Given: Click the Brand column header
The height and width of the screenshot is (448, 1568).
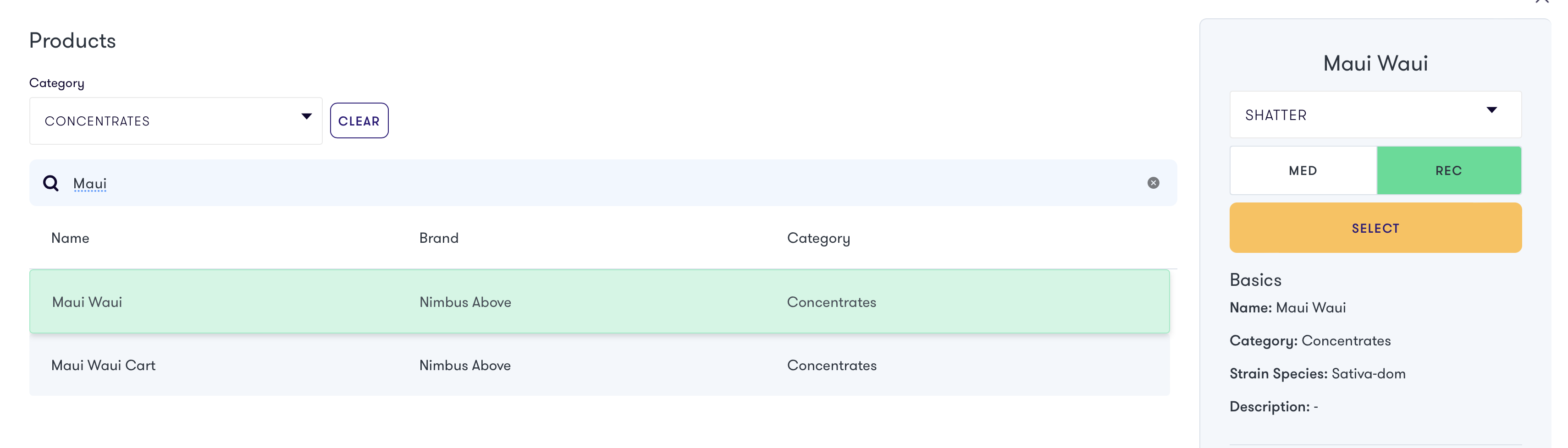Looking at the screenshot, I should tap(439, 238).
